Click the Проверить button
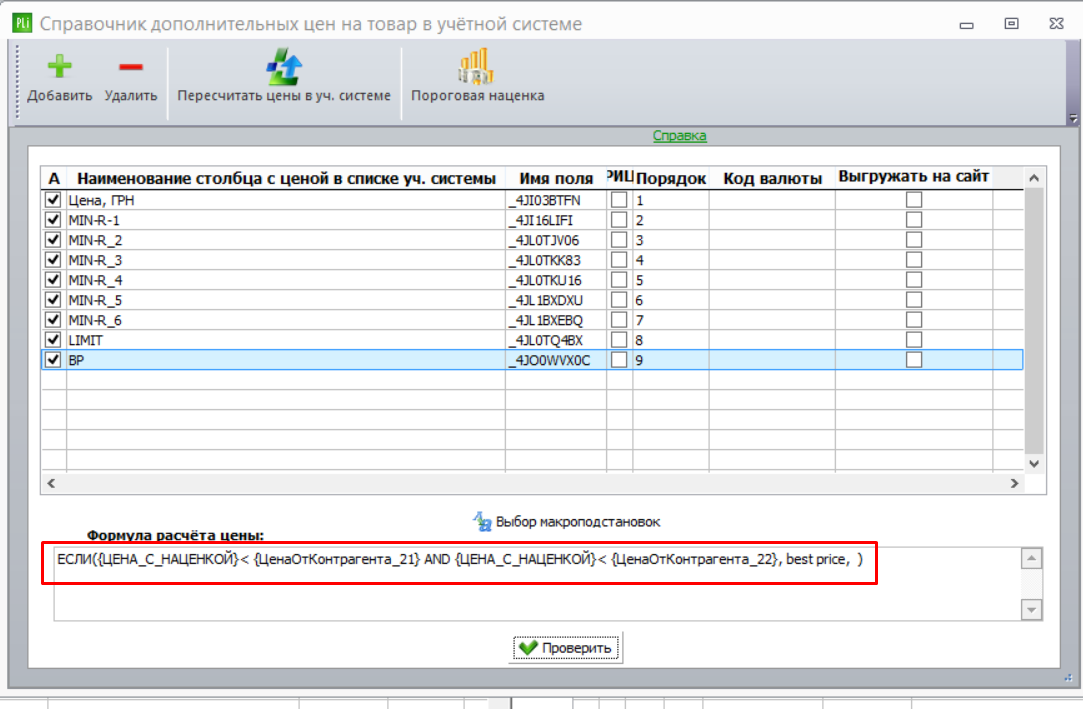Screen dimensions: 1083x709 pyautogui.click(x=566, y=648)
